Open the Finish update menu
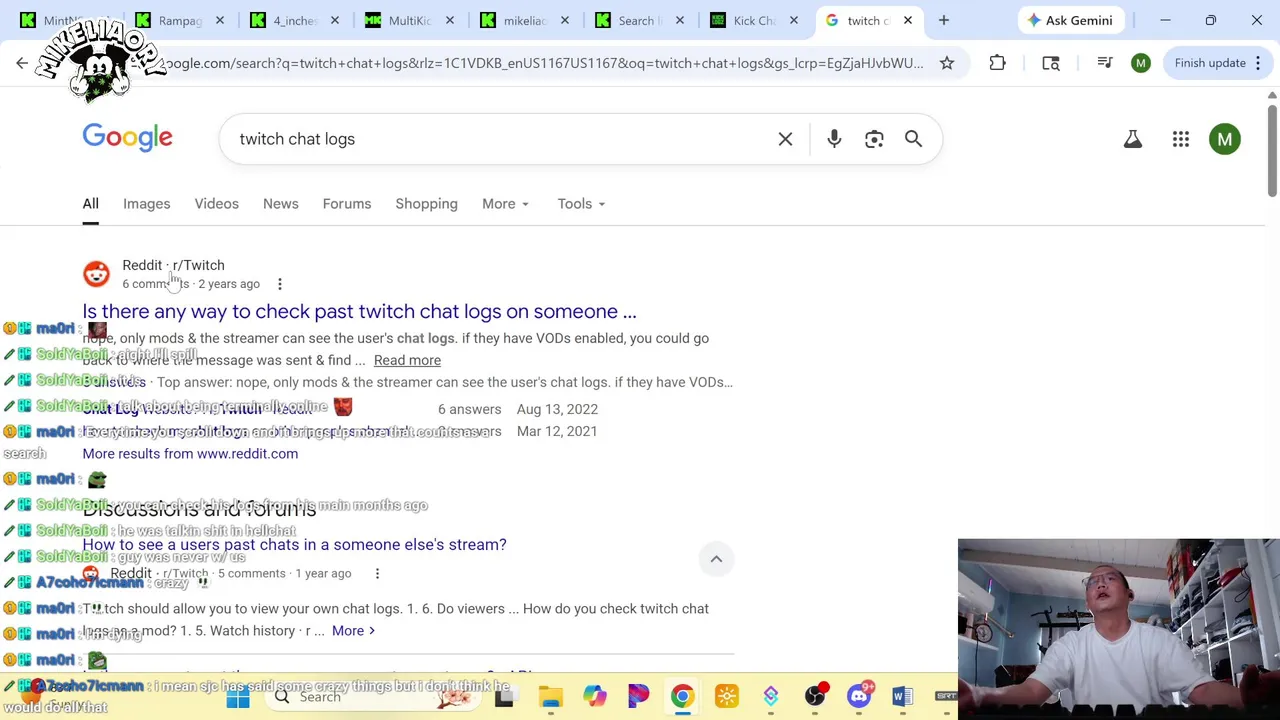This screenshot has height=720, width=1280. [x=1256, y=63]
